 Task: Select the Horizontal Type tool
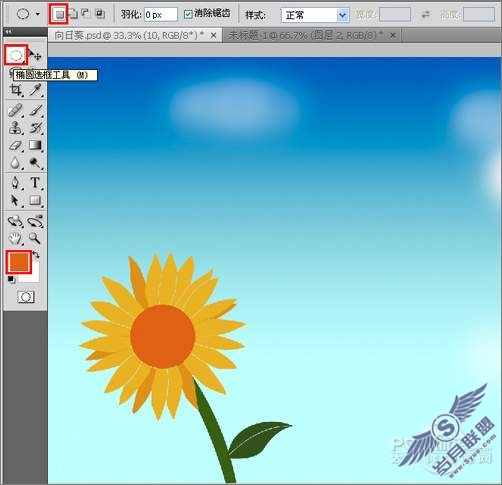(x=35, y=183)
